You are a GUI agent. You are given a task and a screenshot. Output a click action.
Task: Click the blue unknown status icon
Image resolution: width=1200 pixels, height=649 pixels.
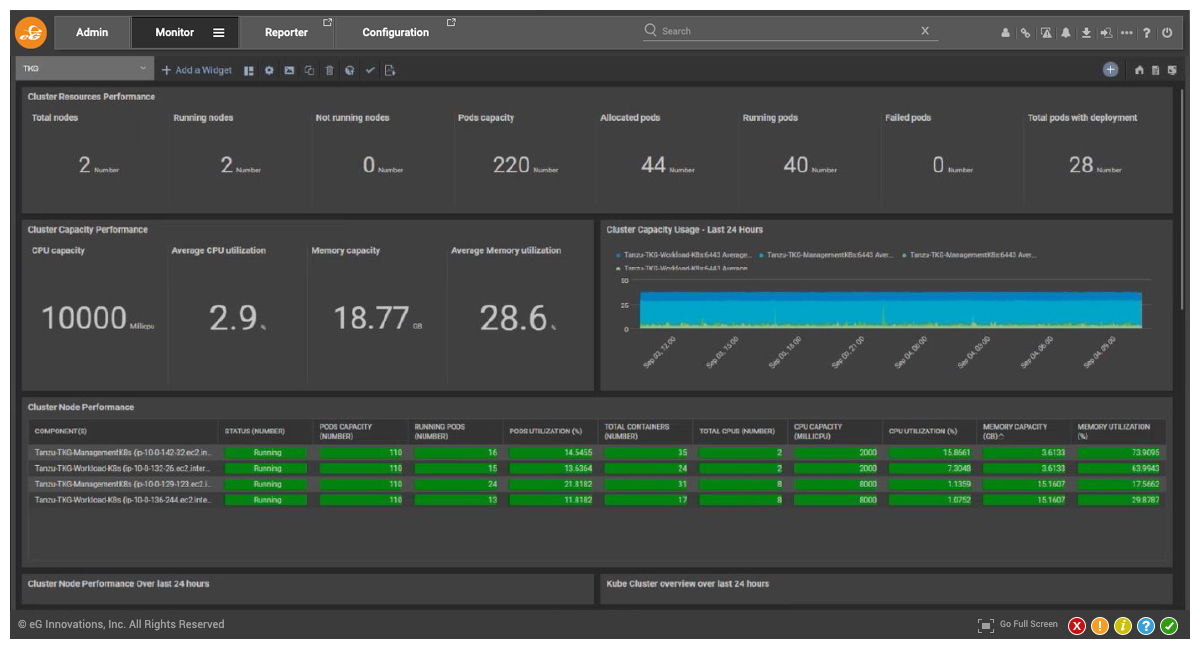pos(1146,626)
